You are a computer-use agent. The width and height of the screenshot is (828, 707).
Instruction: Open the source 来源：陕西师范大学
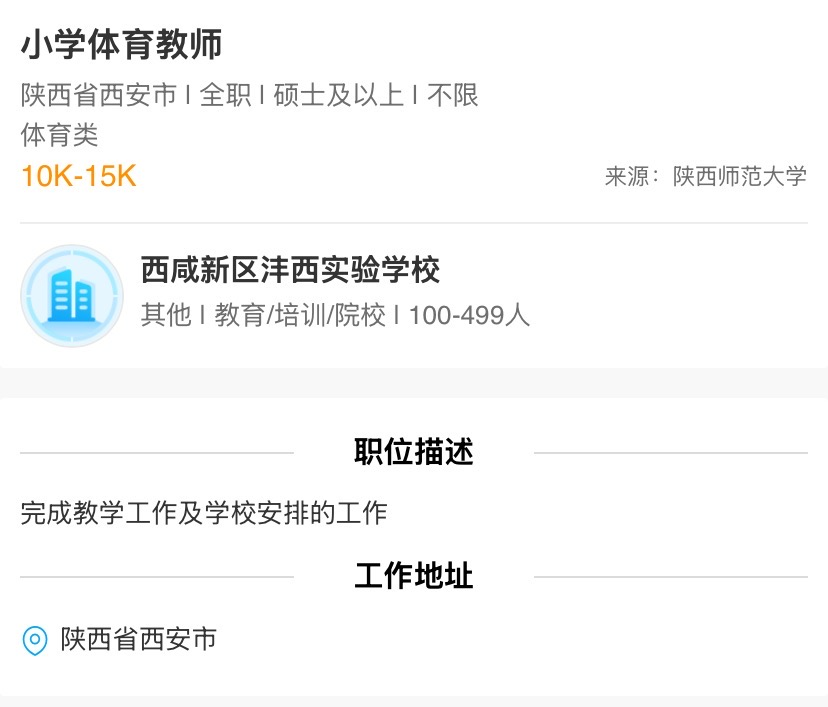coord(705,177)
